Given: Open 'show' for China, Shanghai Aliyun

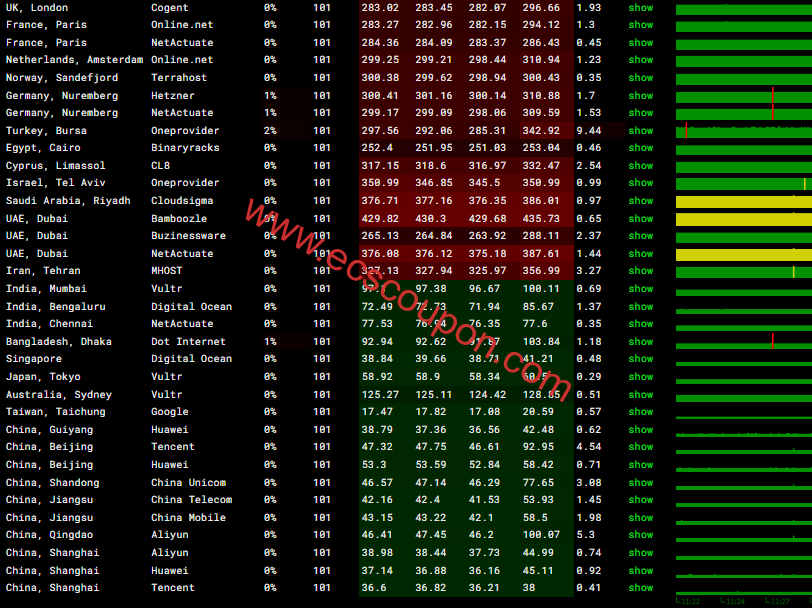Looking at the screenshot, I should pyautogui.click(x=641, y=553).
